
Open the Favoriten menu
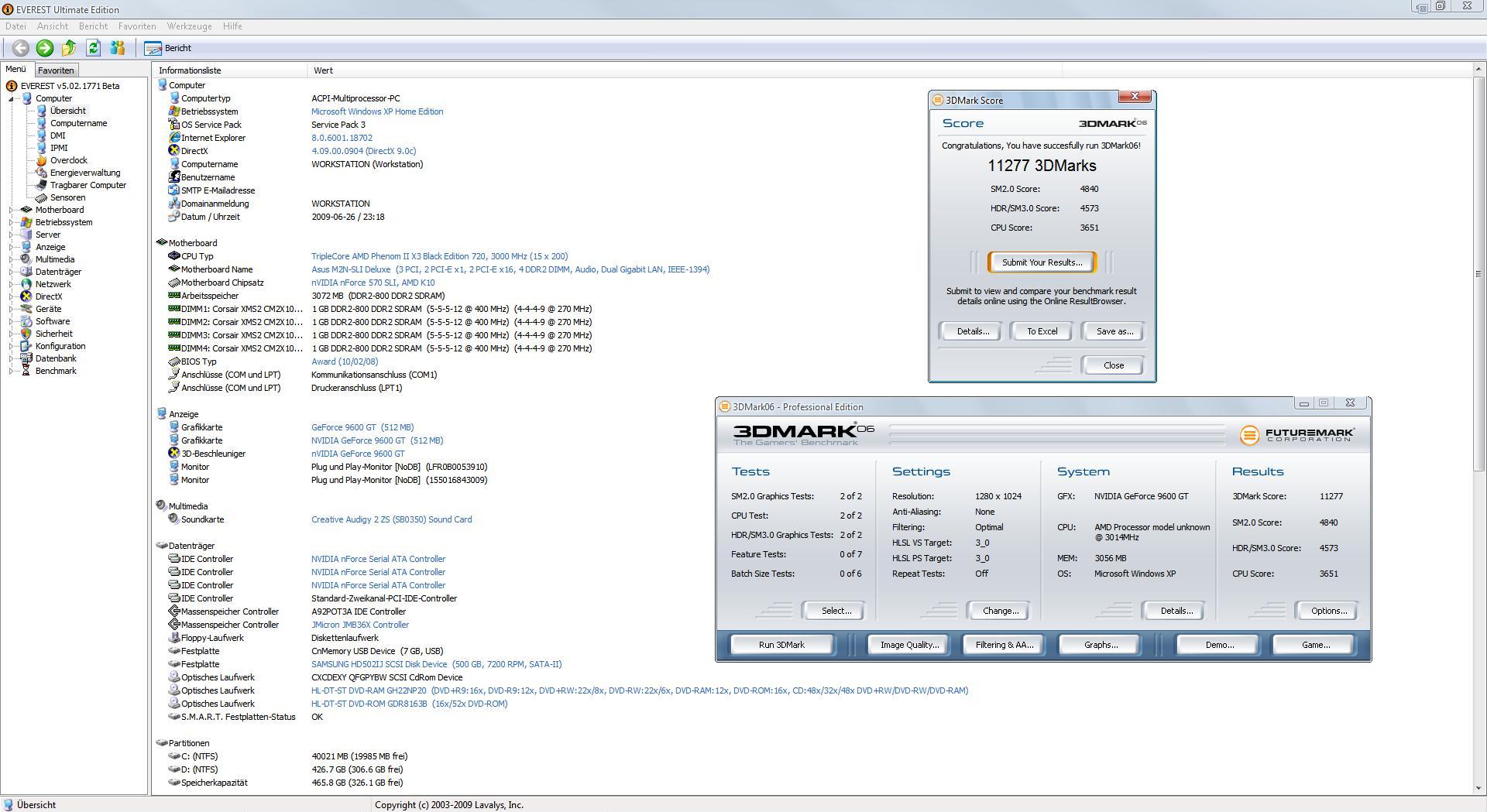(137, 26)
